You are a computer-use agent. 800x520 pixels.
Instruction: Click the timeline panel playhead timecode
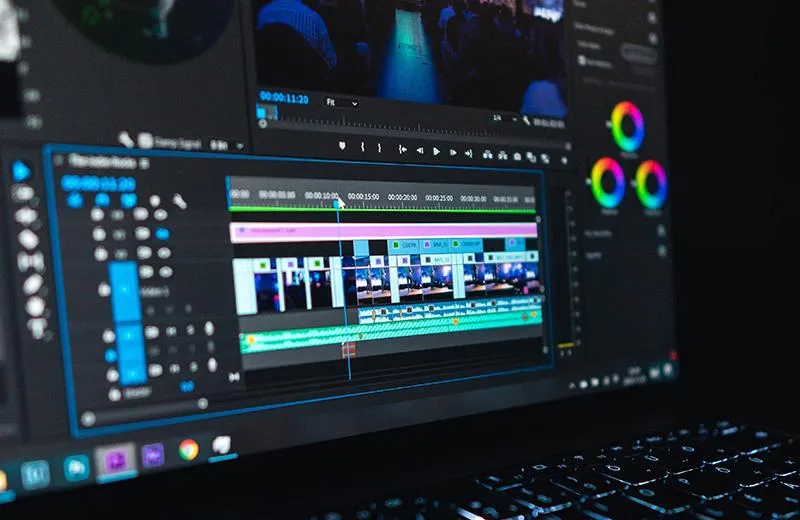coord(98,184)
